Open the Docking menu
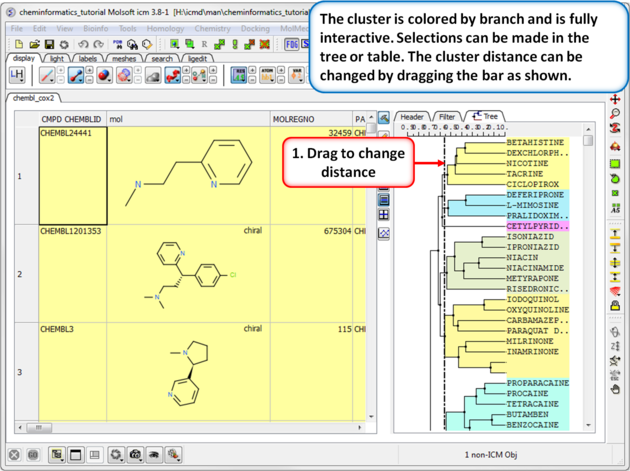 (x=255, y=29)
